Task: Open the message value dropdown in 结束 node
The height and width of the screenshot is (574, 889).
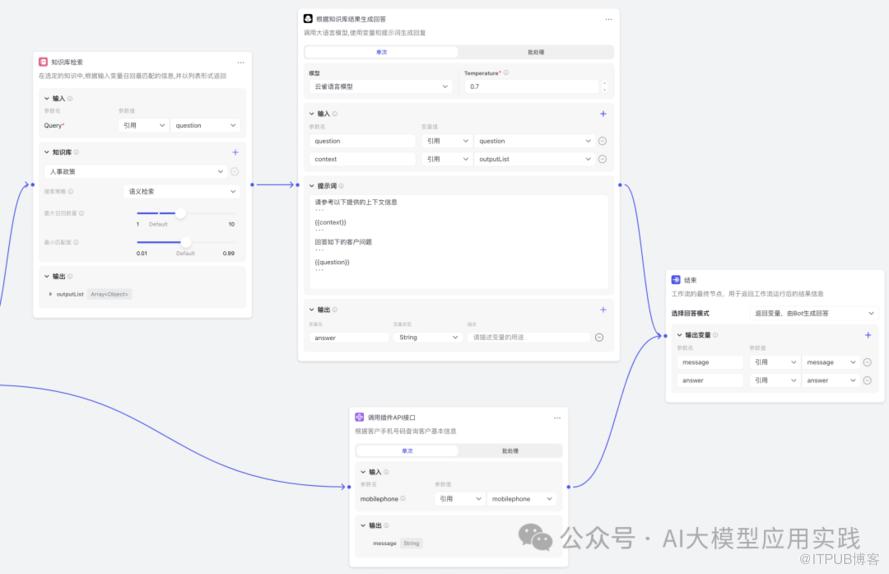Action: click(831, 362)
